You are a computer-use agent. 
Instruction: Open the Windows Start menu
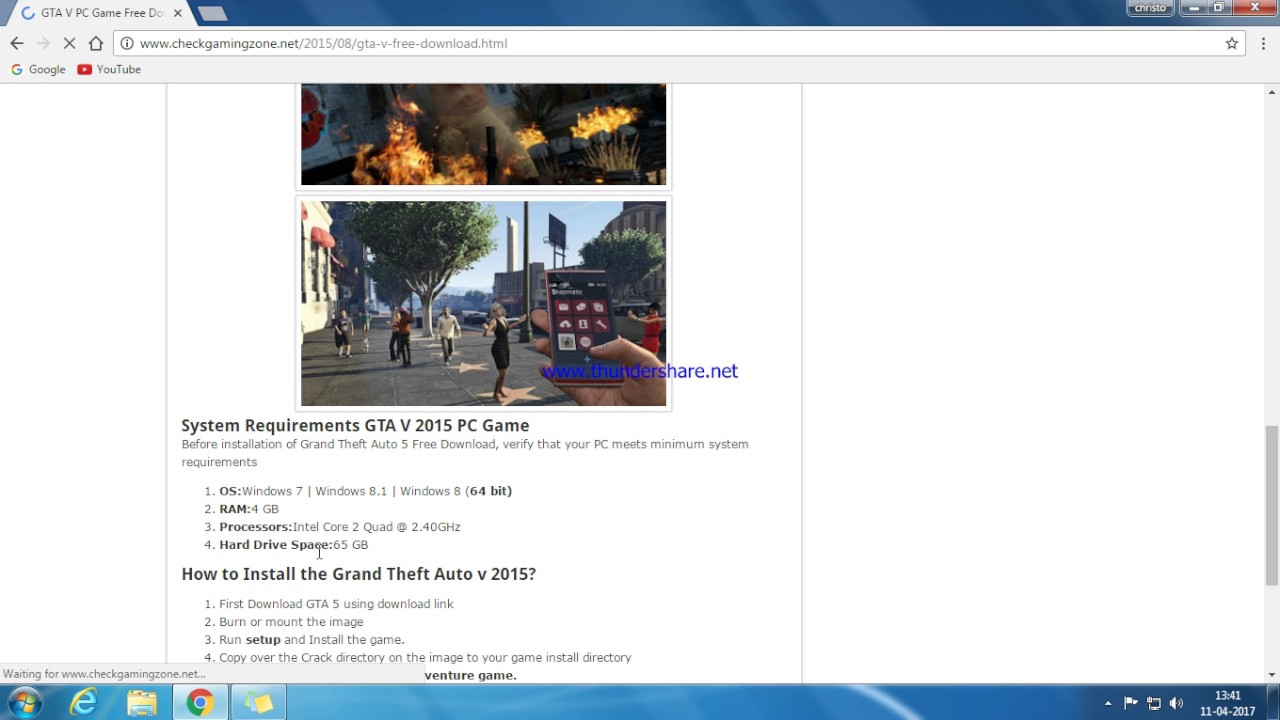[23, 703]
